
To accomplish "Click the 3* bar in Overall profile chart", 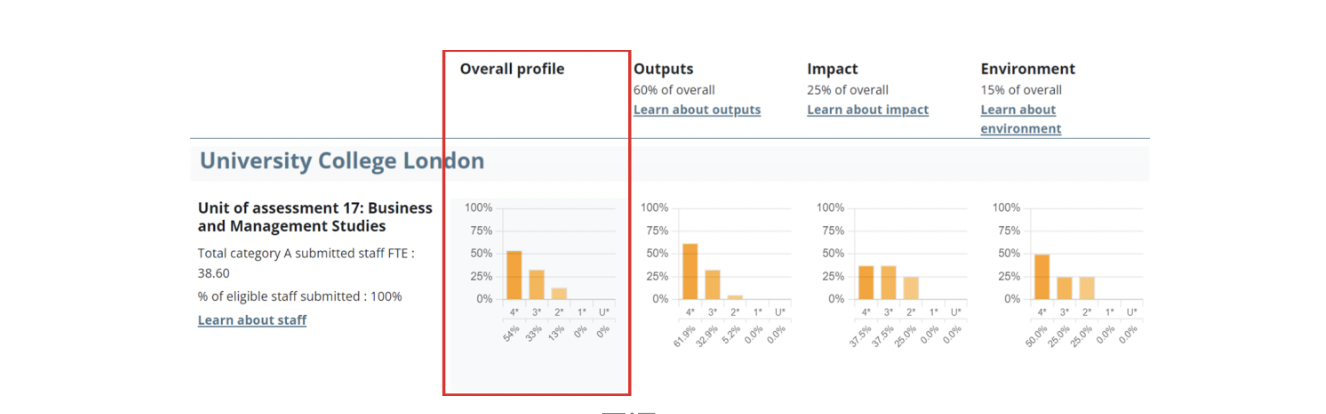I will (x=537, y=285).
